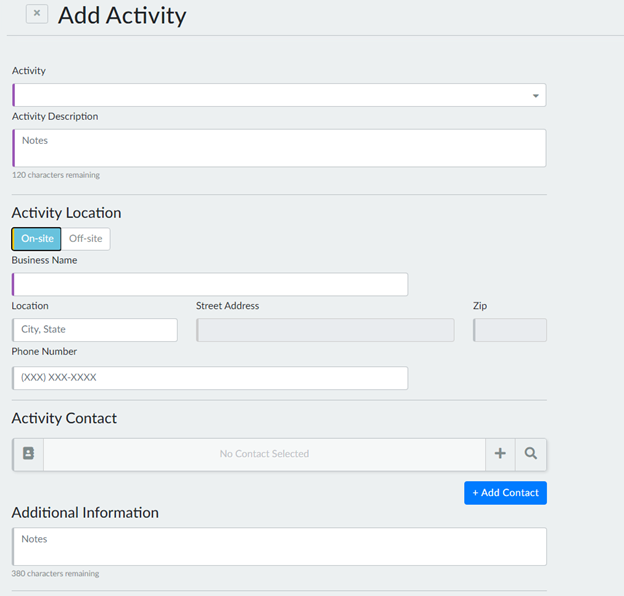Focus the Additional Information notes box
Viewport: 624px width, 596px height.
point(279,547)
